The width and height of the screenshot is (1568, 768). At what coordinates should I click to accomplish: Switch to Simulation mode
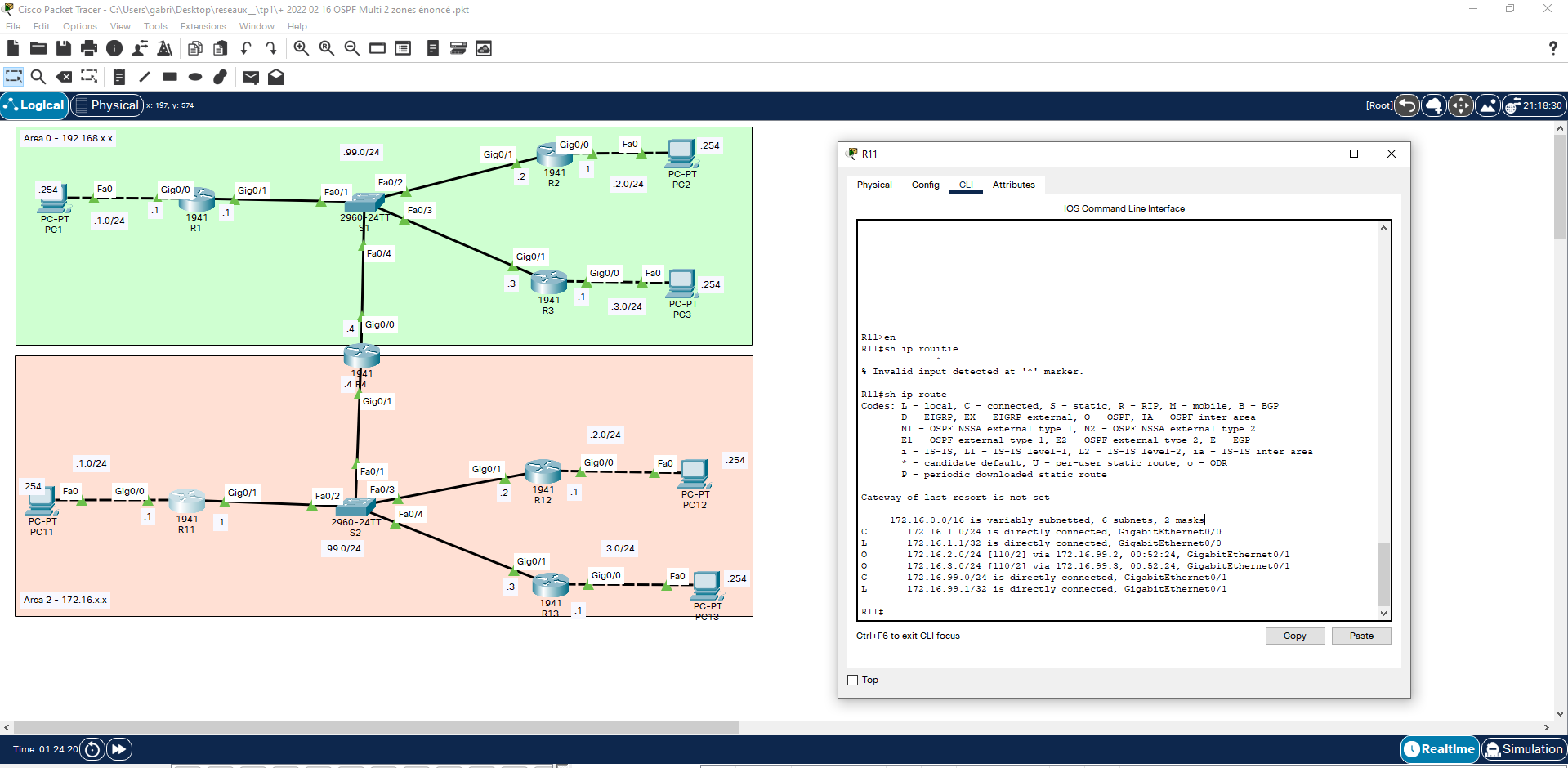pos(1524,749)
